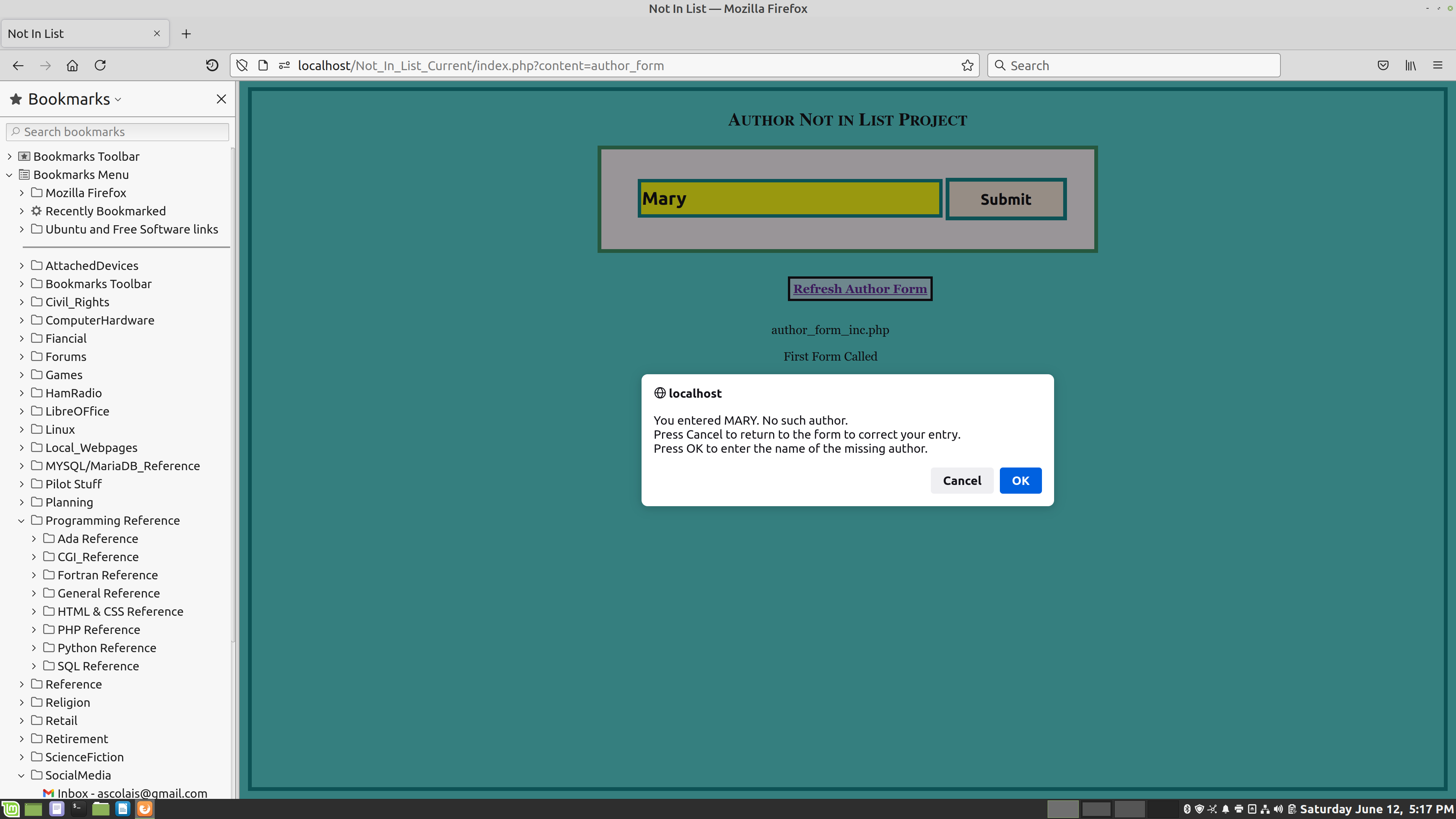Open a new tab with plus button
The height and width of the screenshot is (819, 1456).
186,34
